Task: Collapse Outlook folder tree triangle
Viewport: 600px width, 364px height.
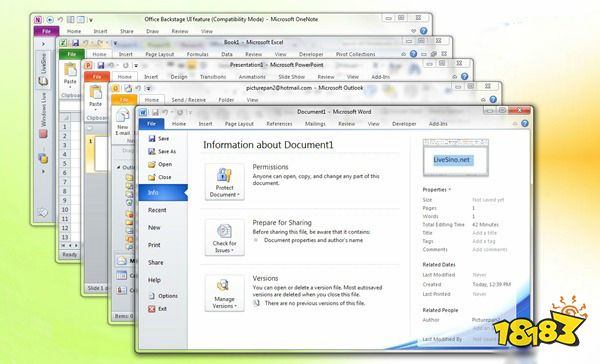Action: coord(118,167)
